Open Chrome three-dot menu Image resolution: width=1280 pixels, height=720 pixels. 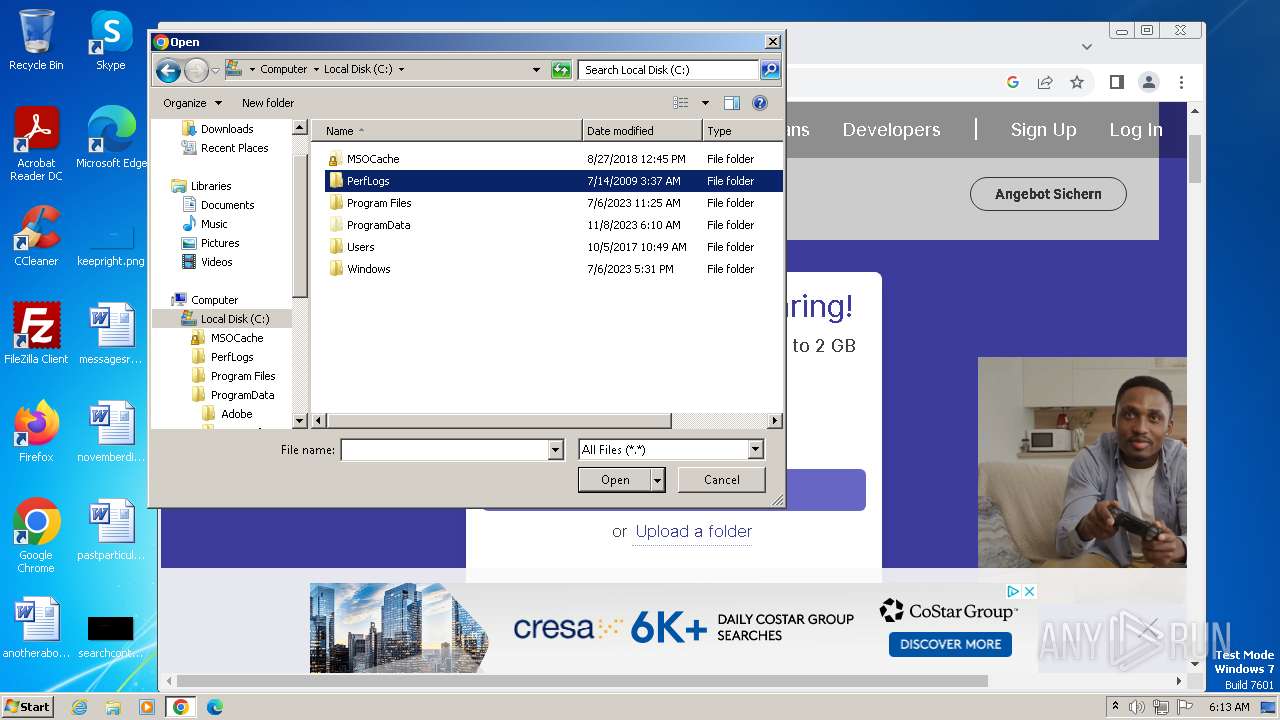tap(1181, 82)
